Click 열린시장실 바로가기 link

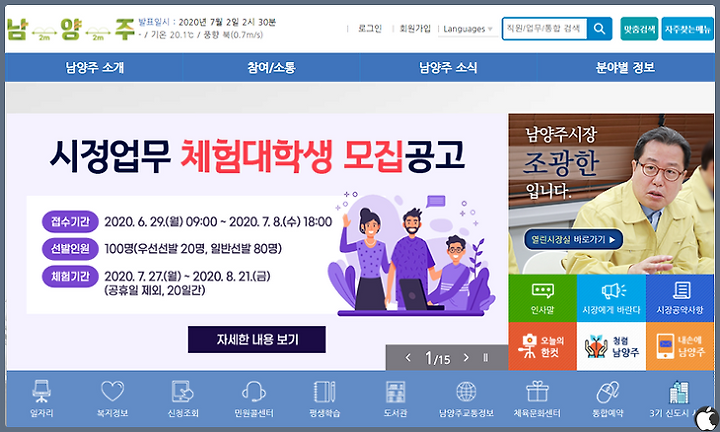[x=573, y=240]
